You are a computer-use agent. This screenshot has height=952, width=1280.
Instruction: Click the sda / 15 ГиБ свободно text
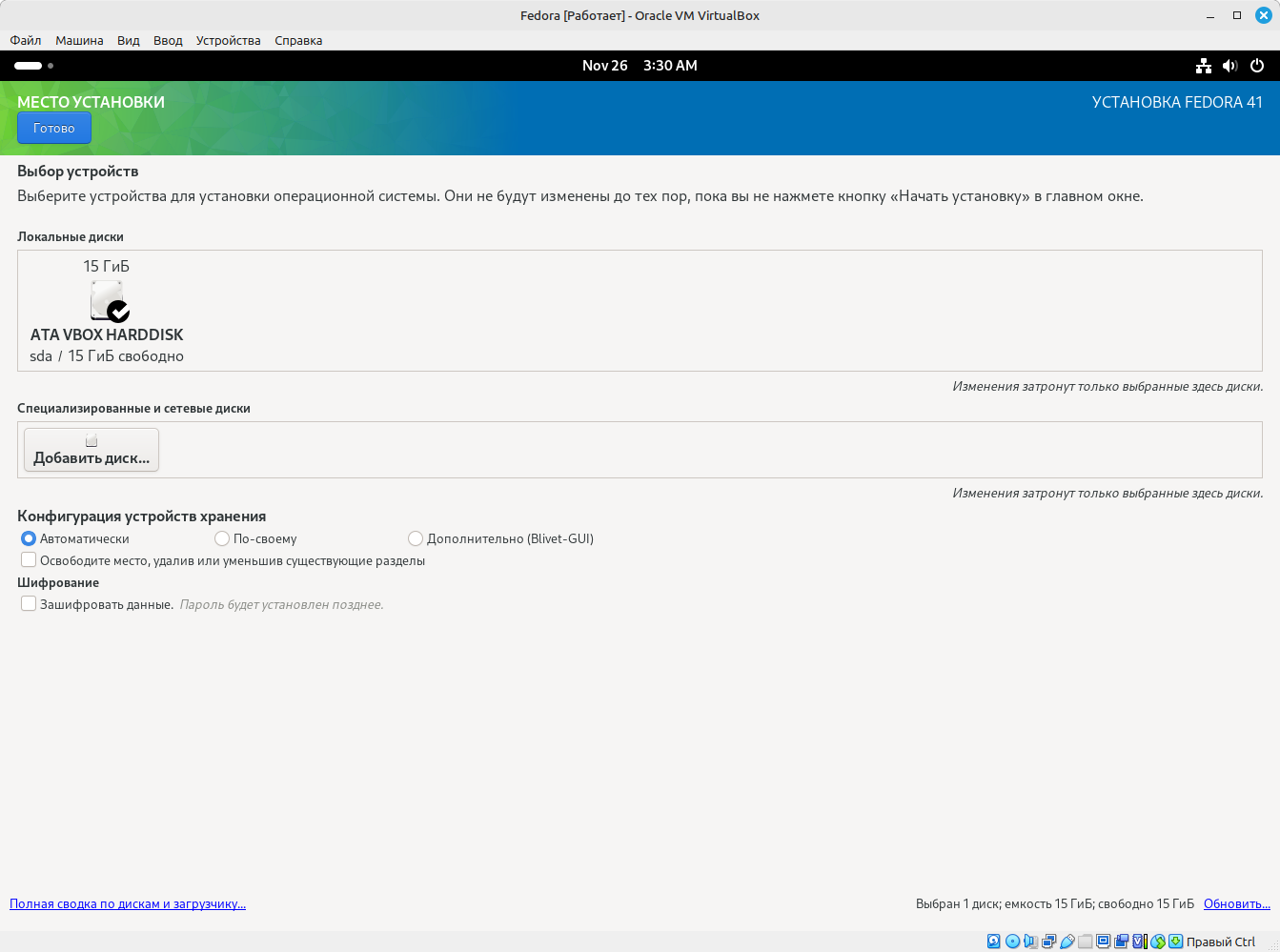(x=107, y=355)
